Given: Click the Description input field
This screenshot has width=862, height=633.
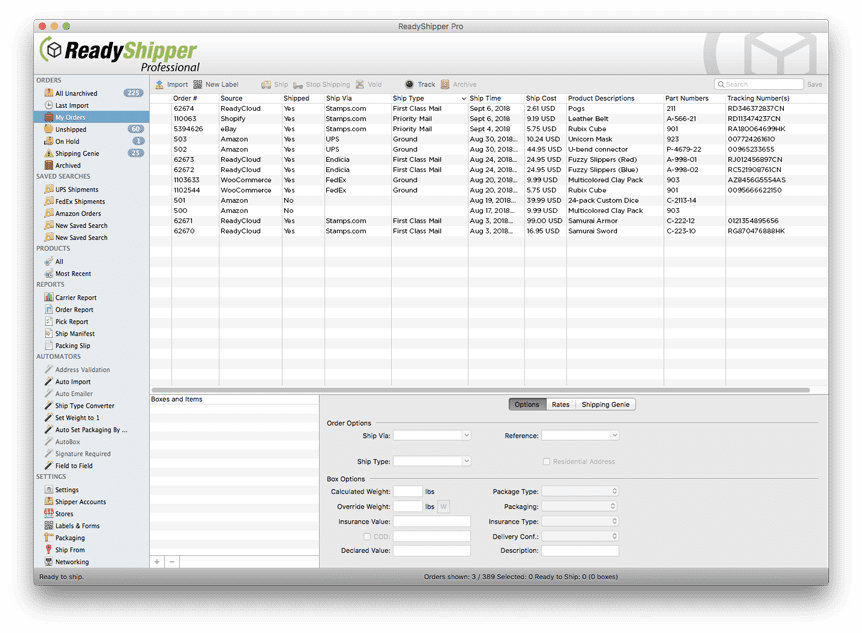Looking at the screenshot, I should pyautogui.click(x=580, y=551).
